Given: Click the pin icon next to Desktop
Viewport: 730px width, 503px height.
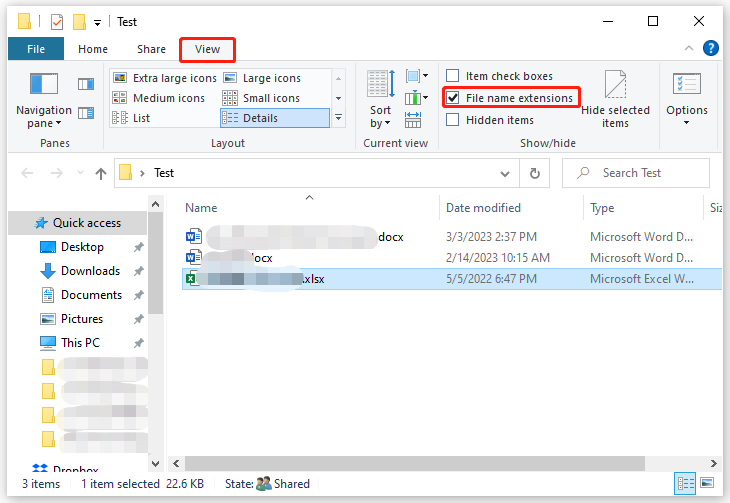Looking at the screenshot, I should pyautogui.click(x=139, y=247).
